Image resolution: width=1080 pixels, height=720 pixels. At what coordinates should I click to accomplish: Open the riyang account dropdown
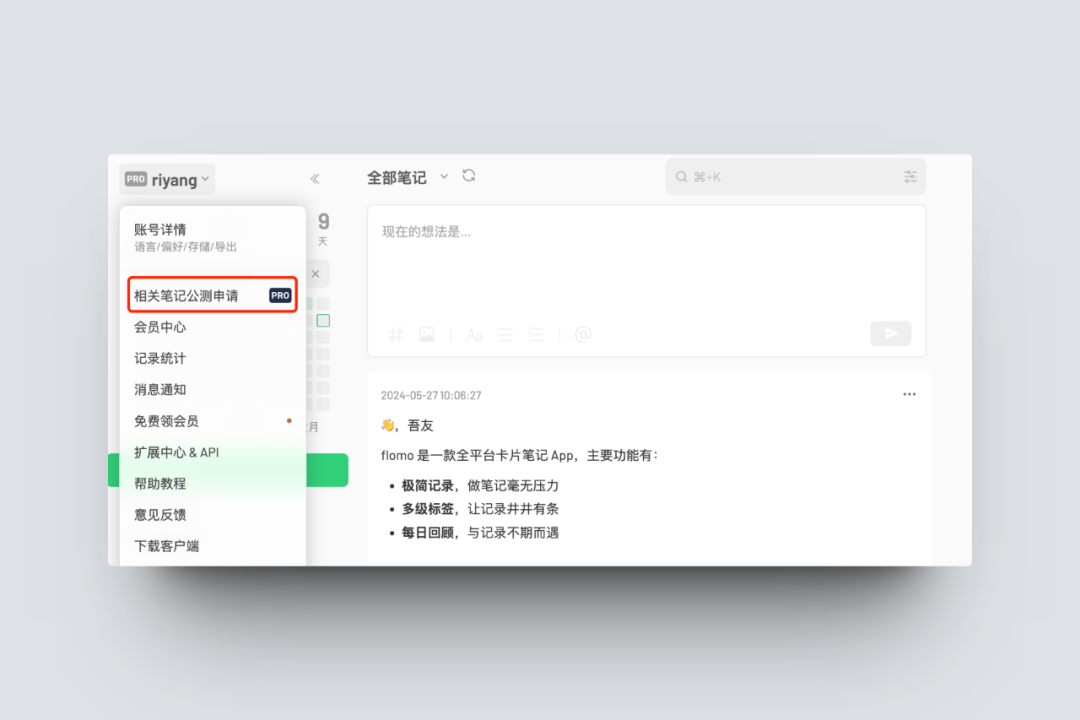(x=167, y=180)
